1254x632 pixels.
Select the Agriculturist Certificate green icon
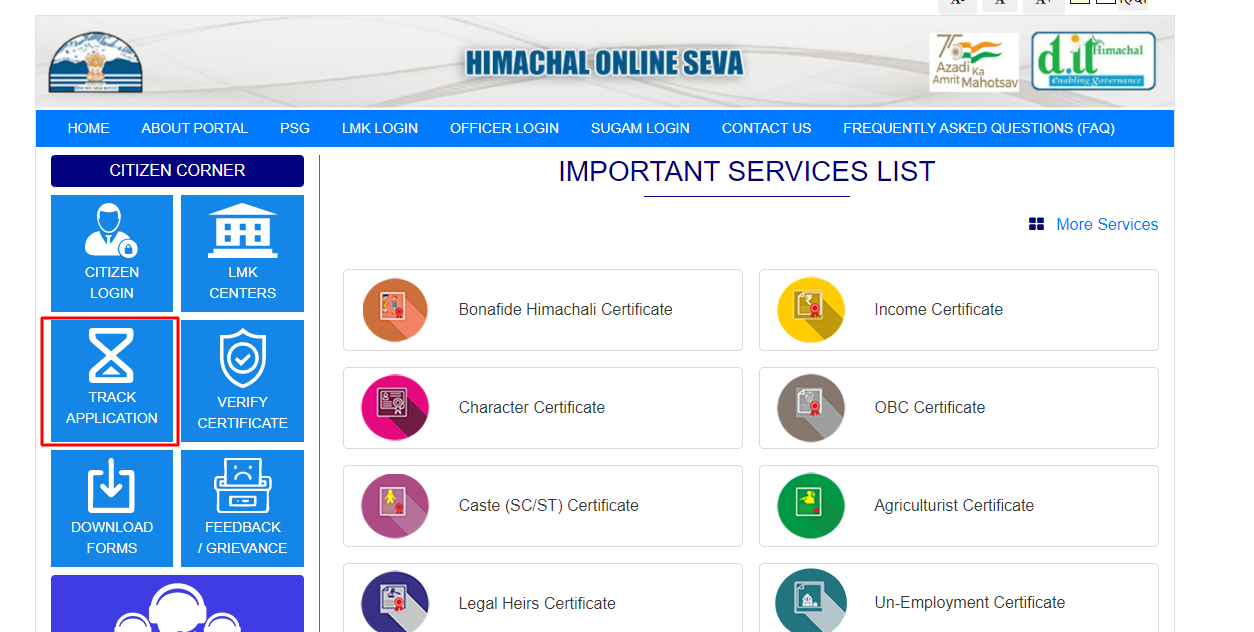(810, 506)
